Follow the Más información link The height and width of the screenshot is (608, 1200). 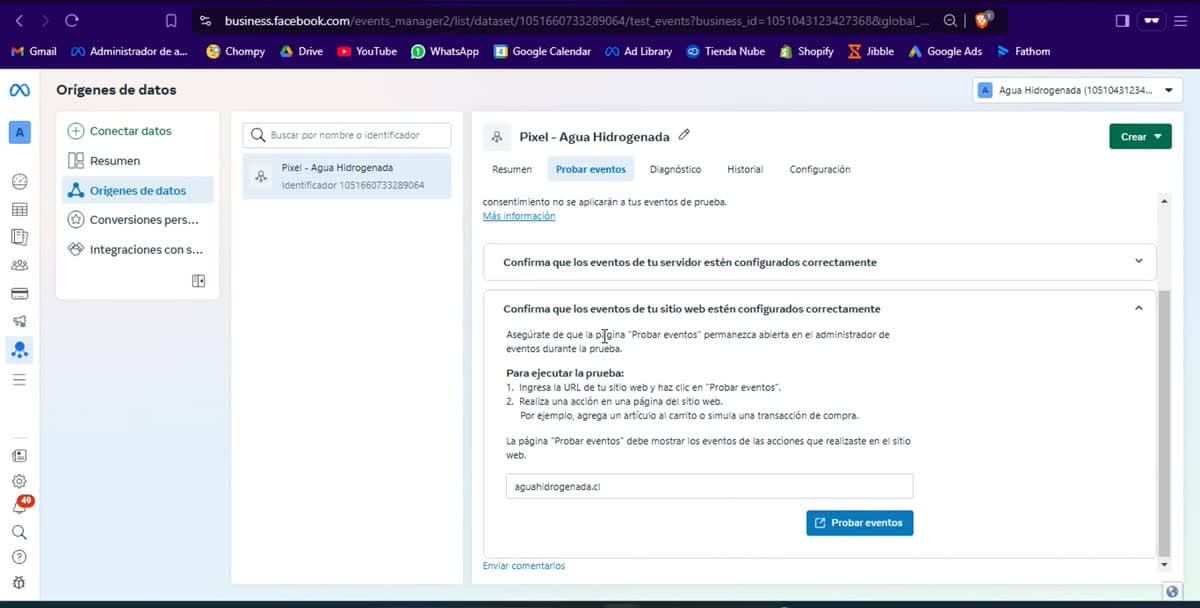coord(518,216)
